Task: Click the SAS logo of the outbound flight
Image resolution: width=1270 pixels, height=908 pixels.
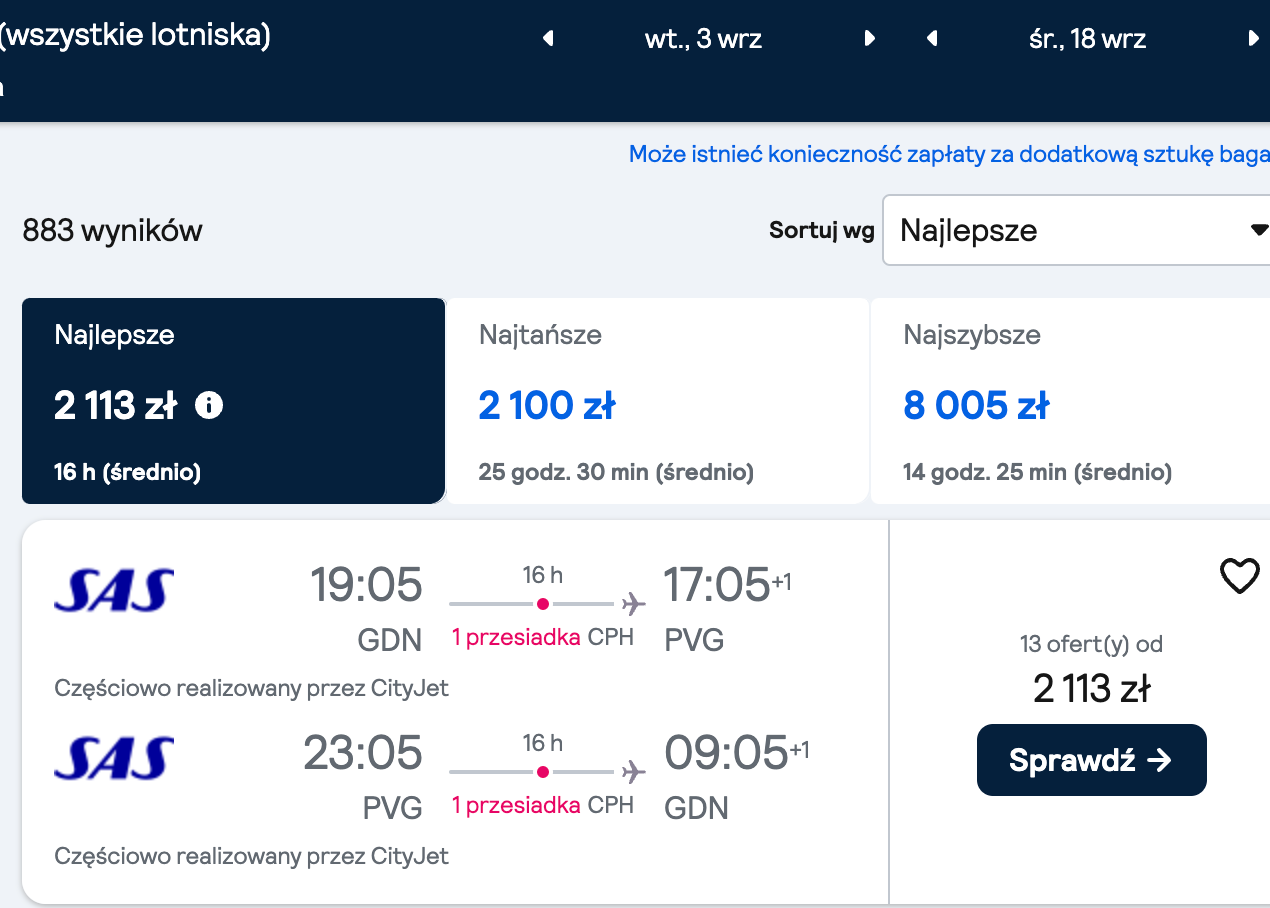Action: [x=114, y=588]
